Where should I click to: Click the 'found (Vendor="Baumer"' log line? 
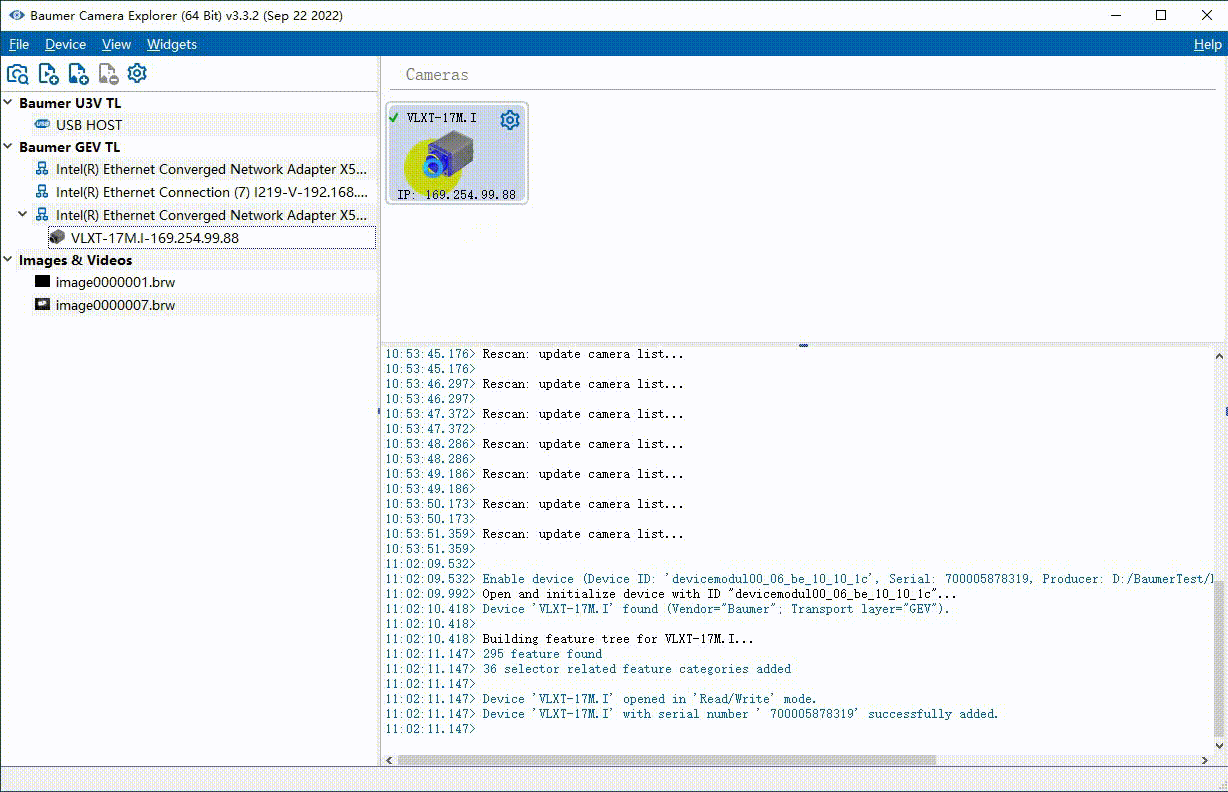(x=716, y=609)
